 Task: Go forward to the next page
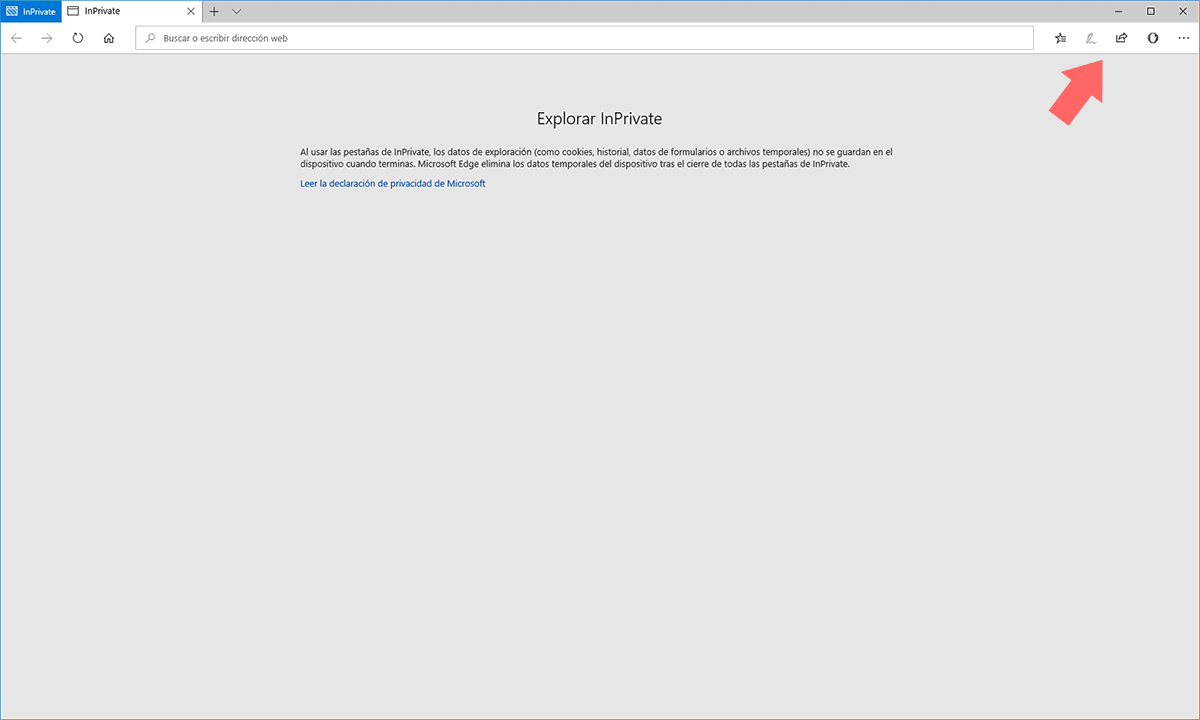tap(47, 38)
